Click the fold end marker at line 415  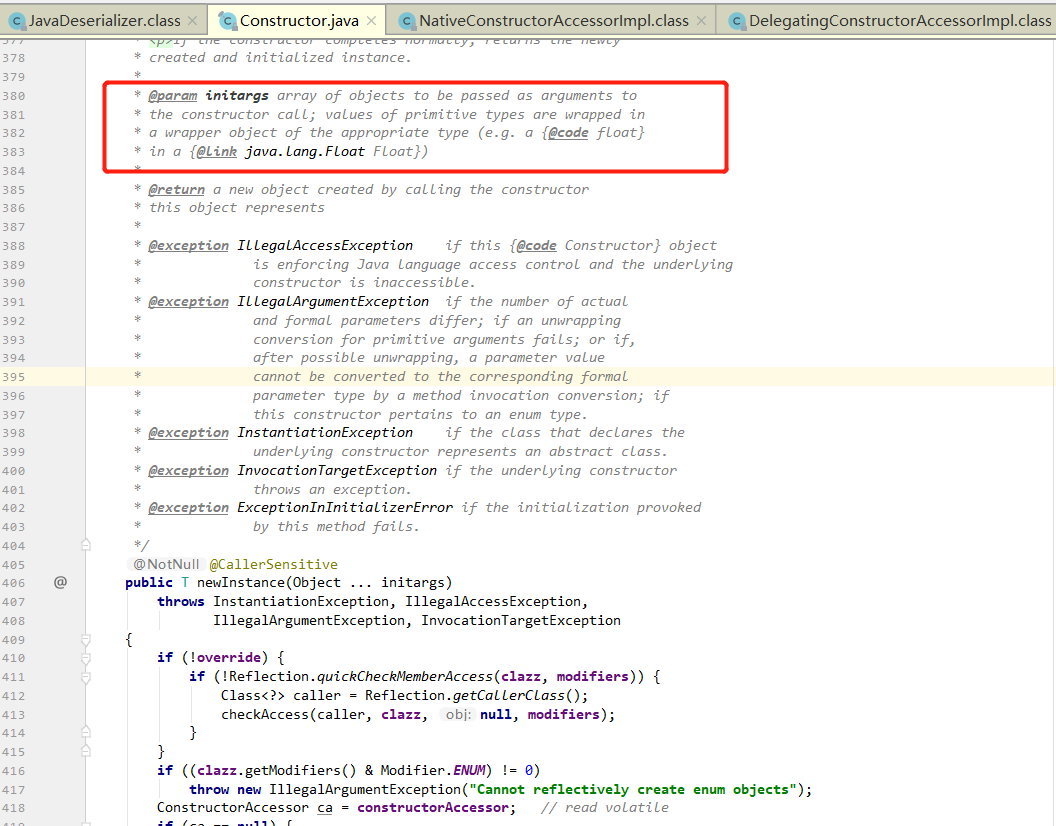[x=86, y=751]
